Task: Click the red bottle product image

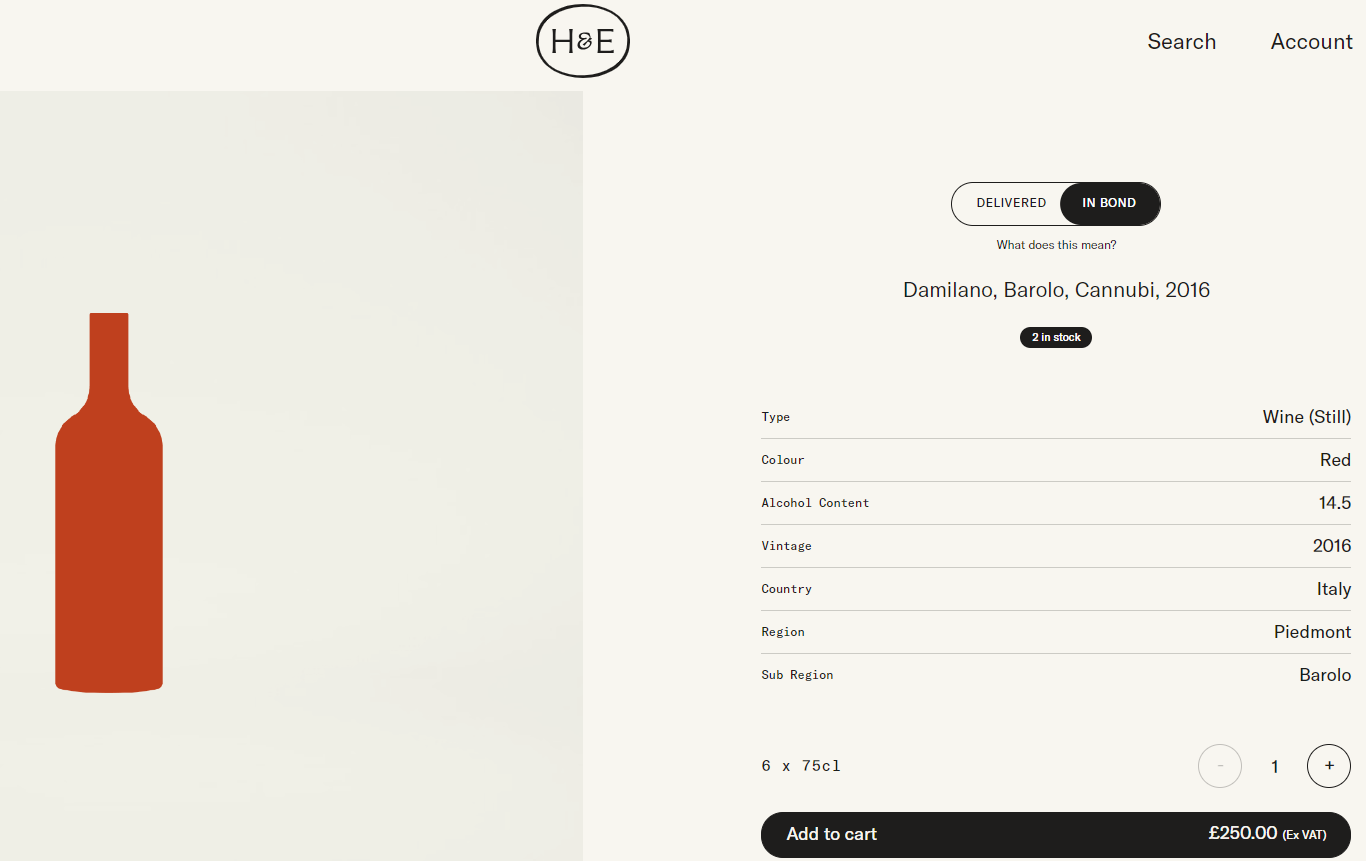Action: pos(109,502)
